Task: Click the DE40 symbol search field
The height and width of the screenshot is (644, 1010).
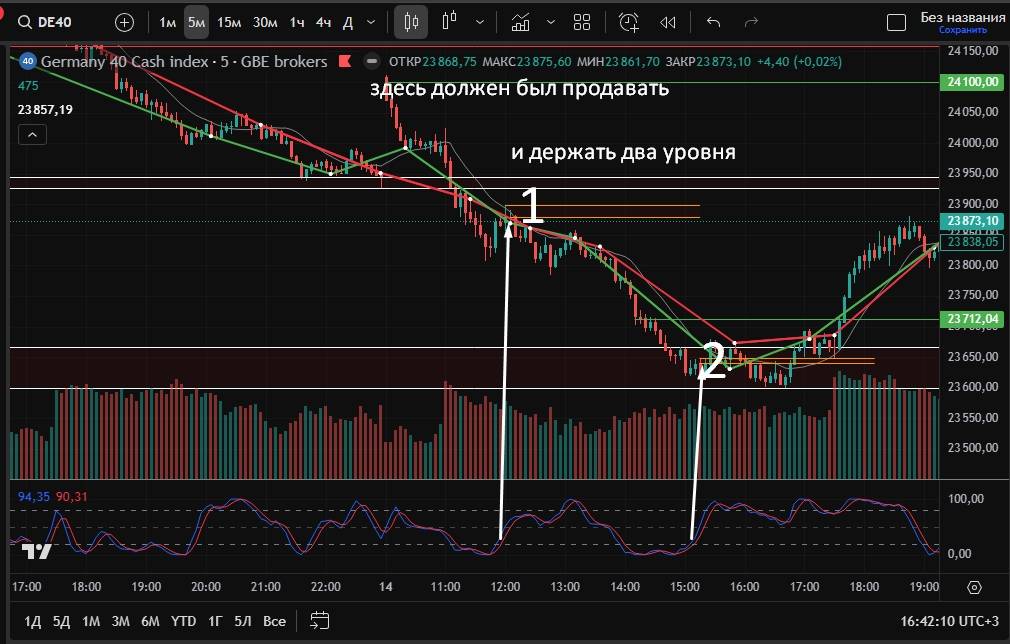Action: coord(56,21)
